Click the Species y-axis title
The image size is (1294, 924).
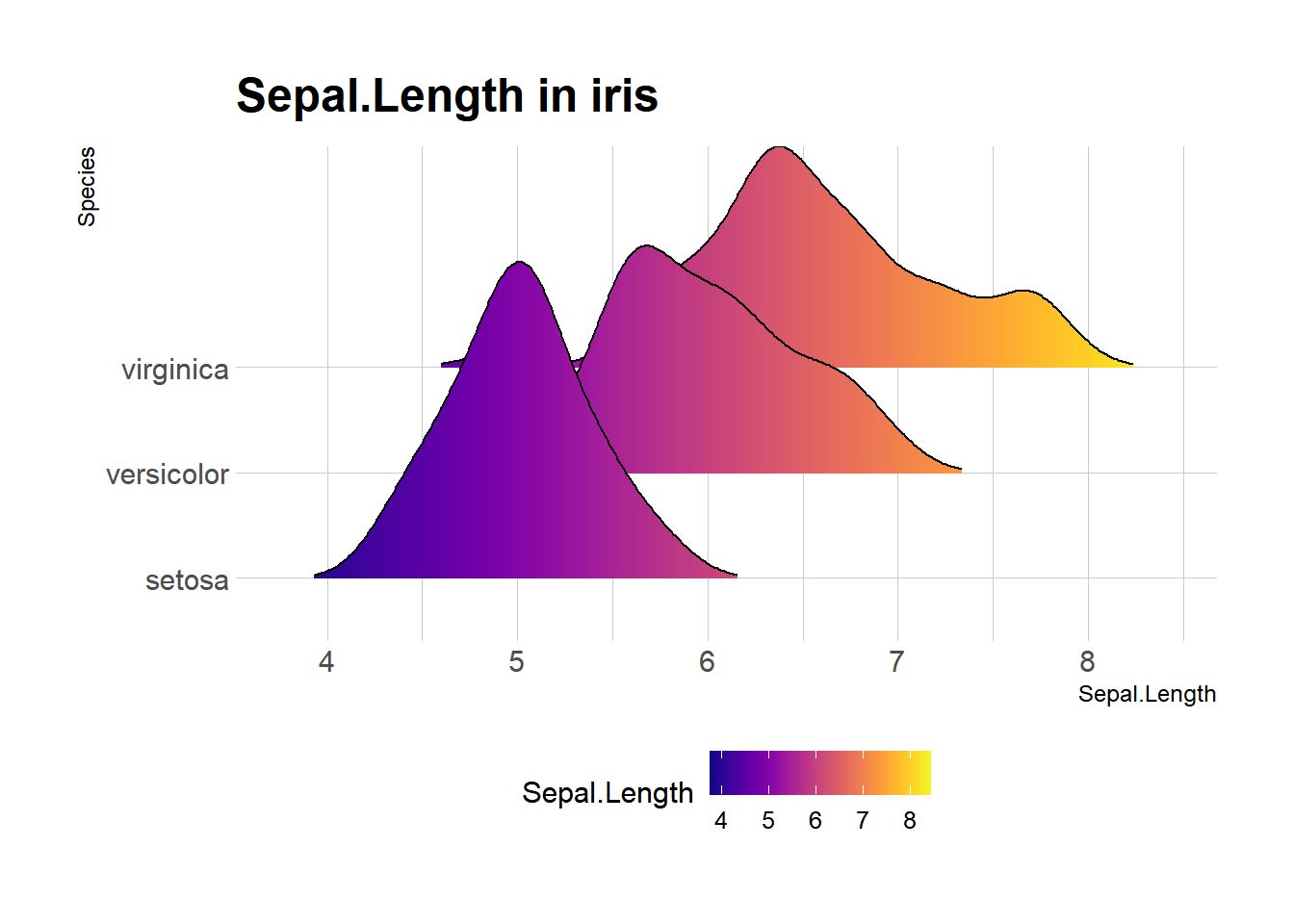click(x=87, y=187)
